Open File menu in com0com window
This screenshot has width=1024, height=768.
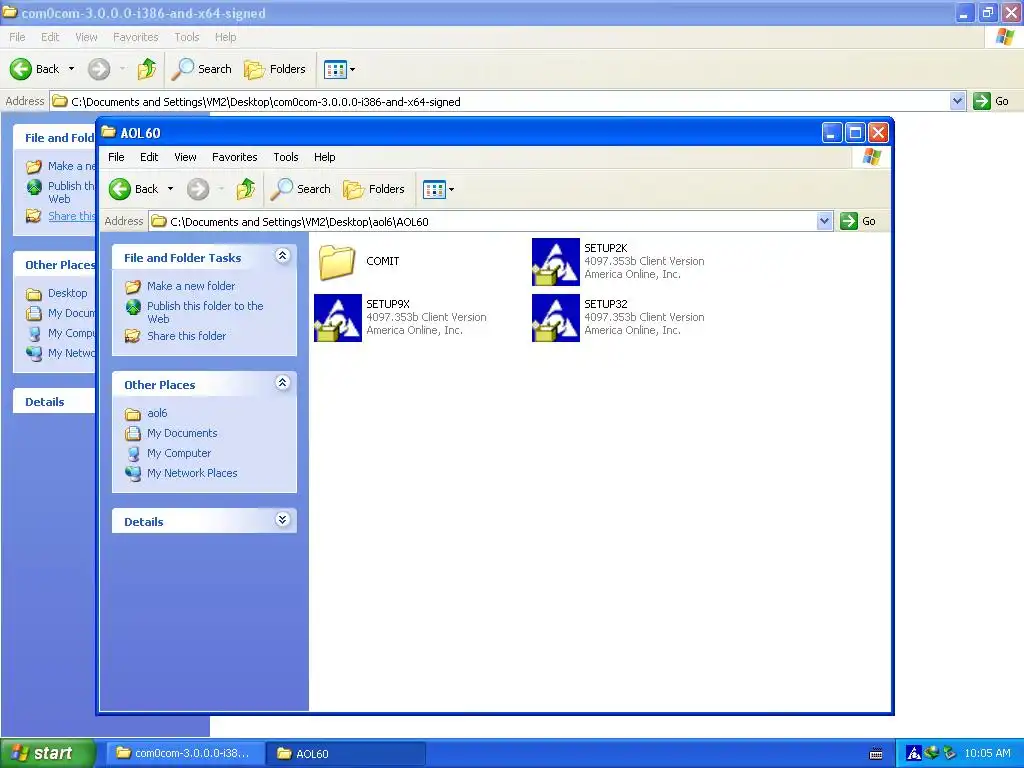pyautogui.click(x=17, y=37)
